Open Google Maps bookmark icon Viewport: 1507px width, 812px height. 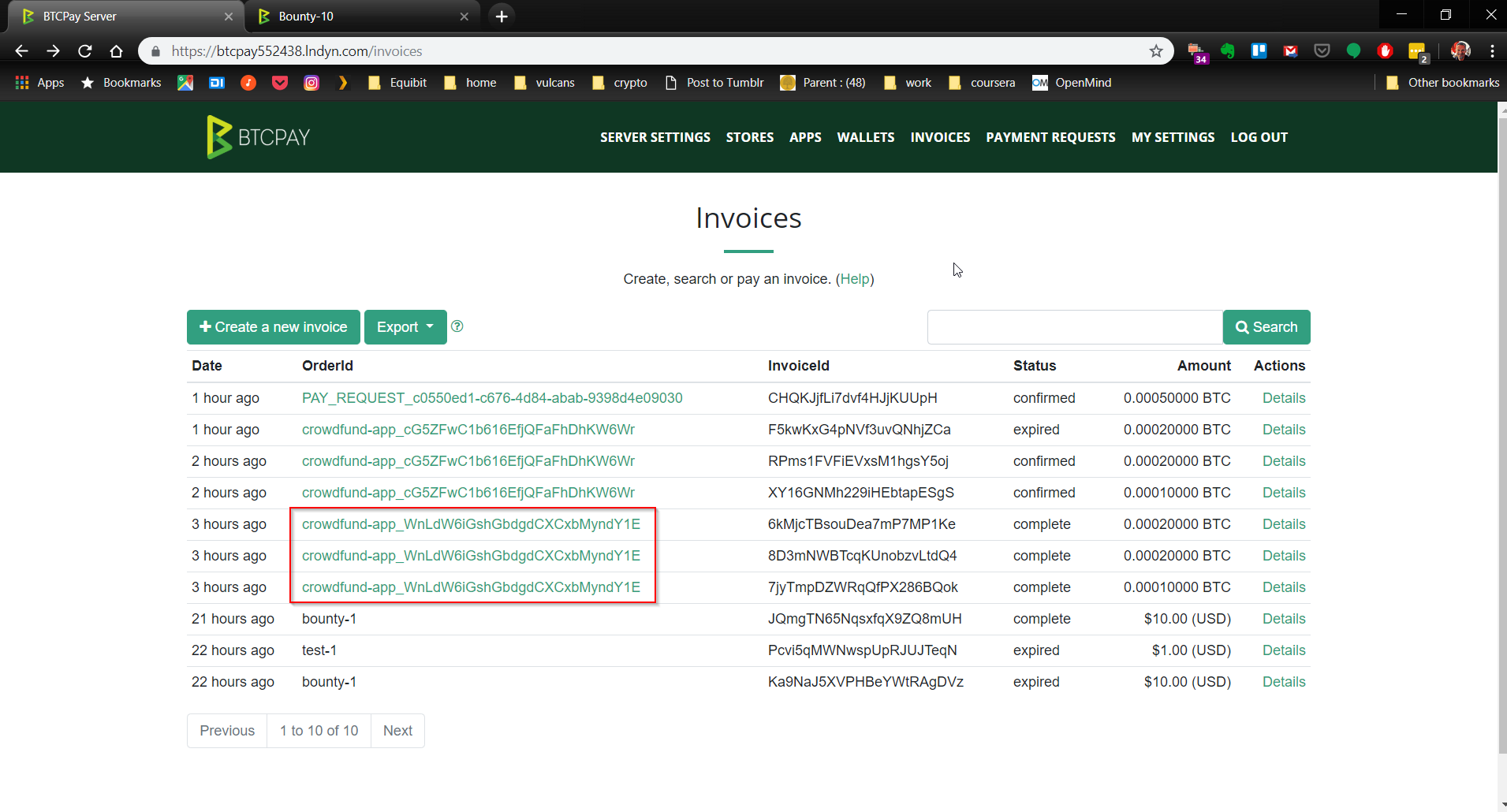pyautogui.click(x=185, y=83)
